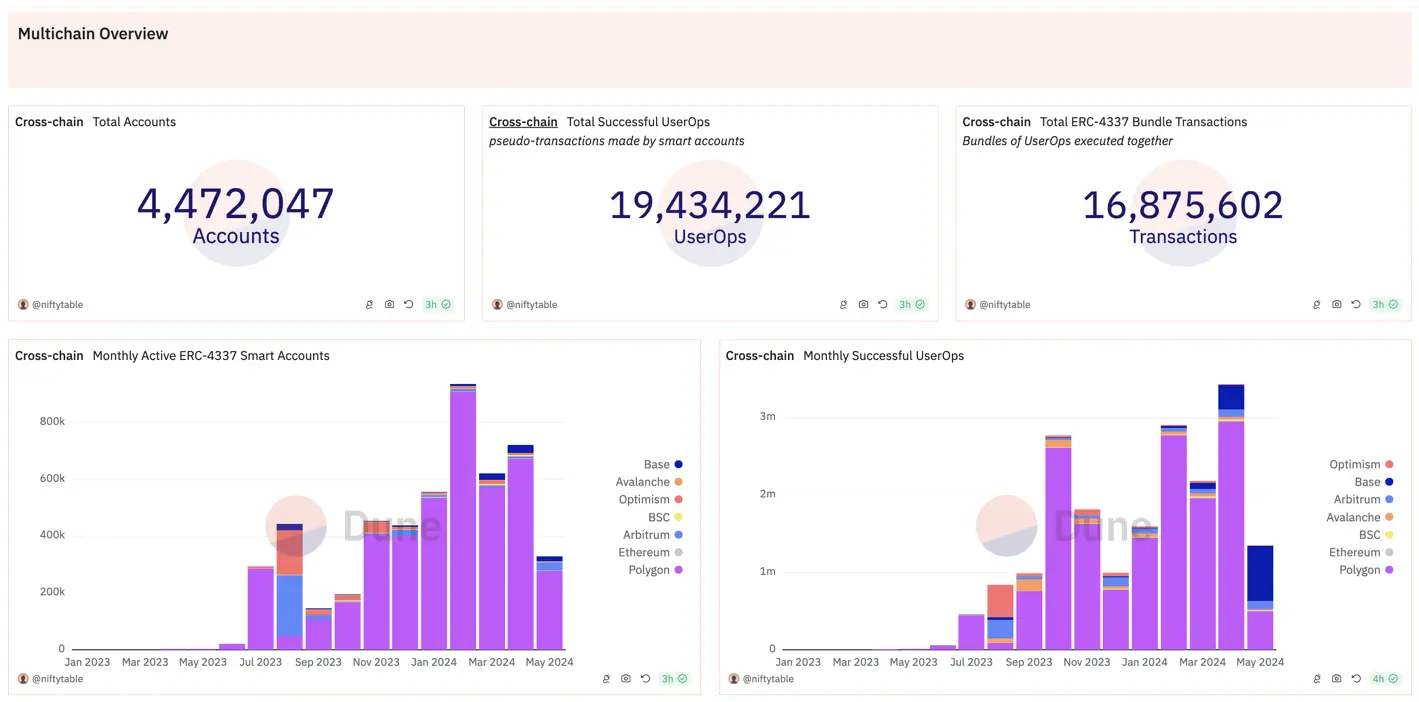The width and height of the screenshot is (1419, 702).
Task: Refresh the Total Accounts card query
Action: point(408,304)
